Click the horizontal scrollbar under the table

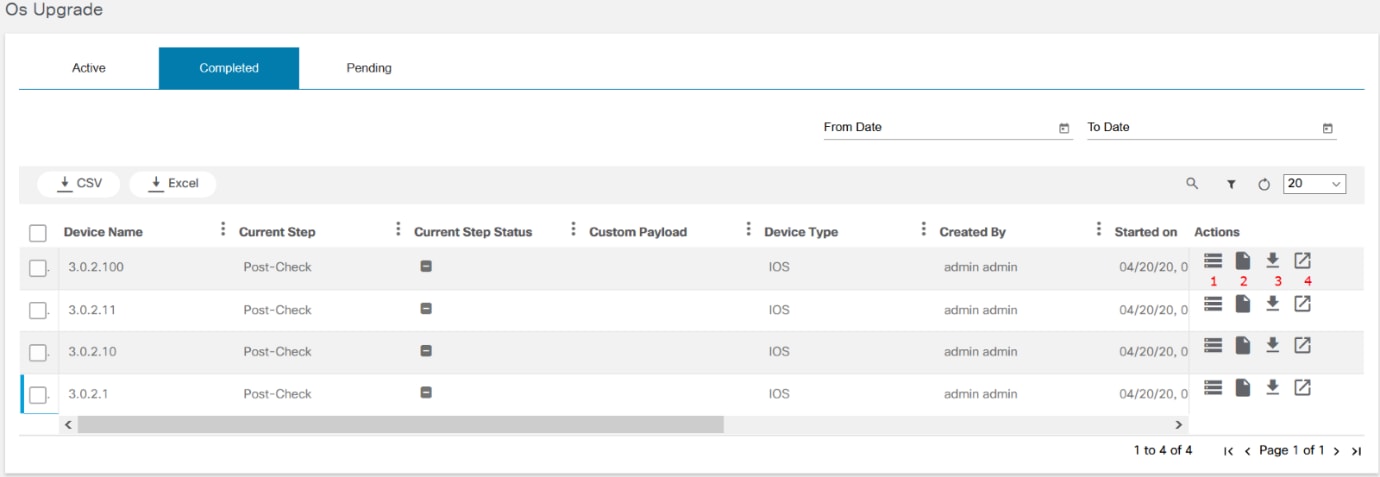400,425
